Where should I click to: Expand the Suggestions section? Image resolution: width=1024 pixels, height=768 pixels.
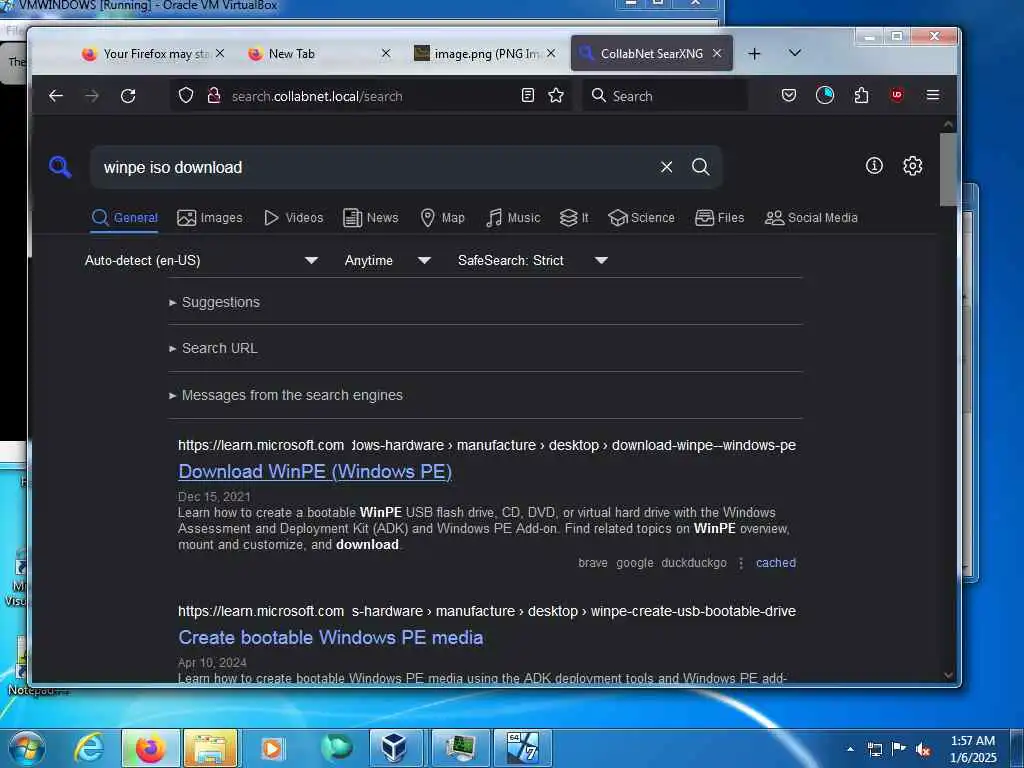click(x=214, y=302)
